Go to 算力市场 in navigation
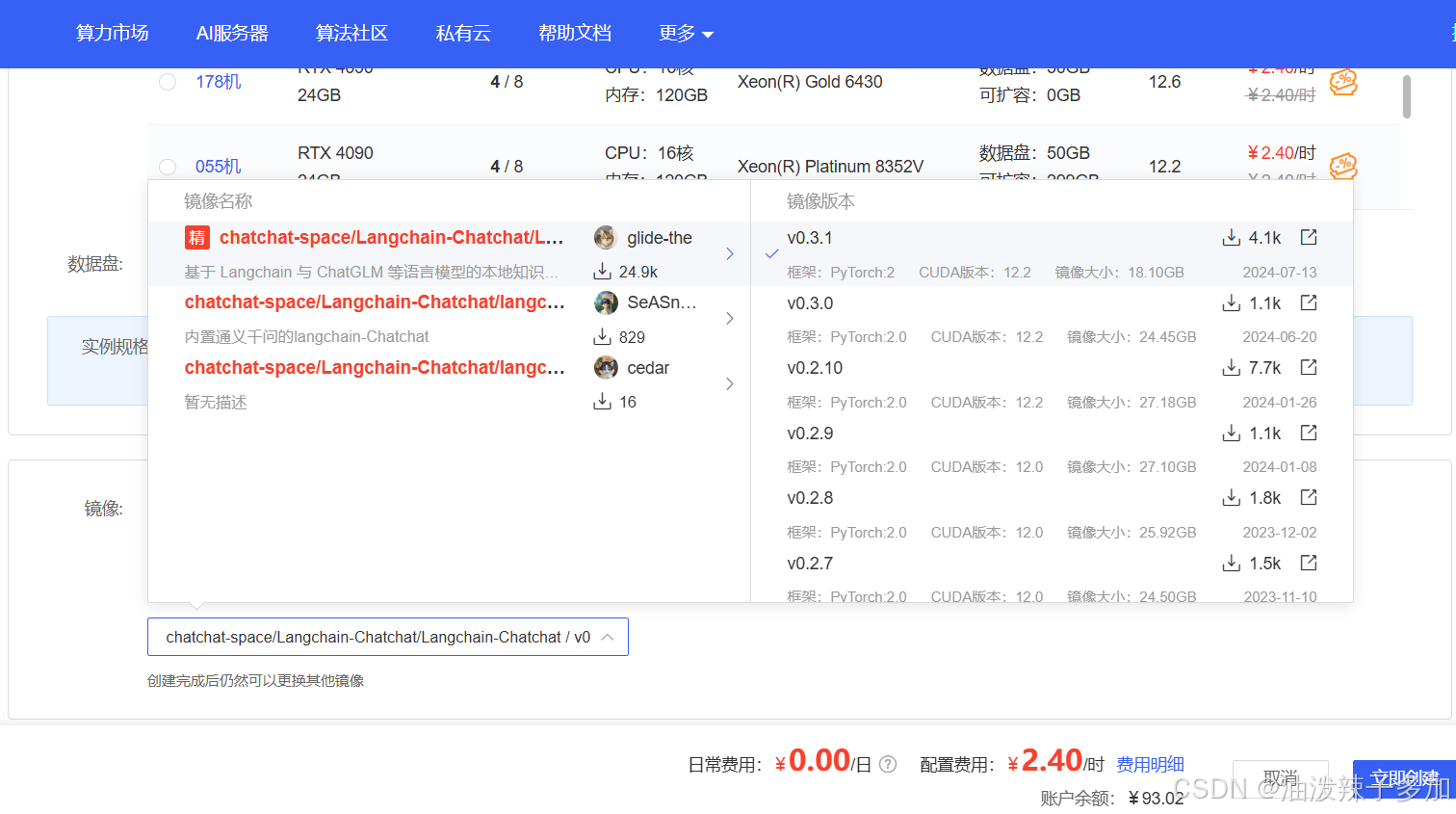This screenshot has width=1456, height=814. 113,34
